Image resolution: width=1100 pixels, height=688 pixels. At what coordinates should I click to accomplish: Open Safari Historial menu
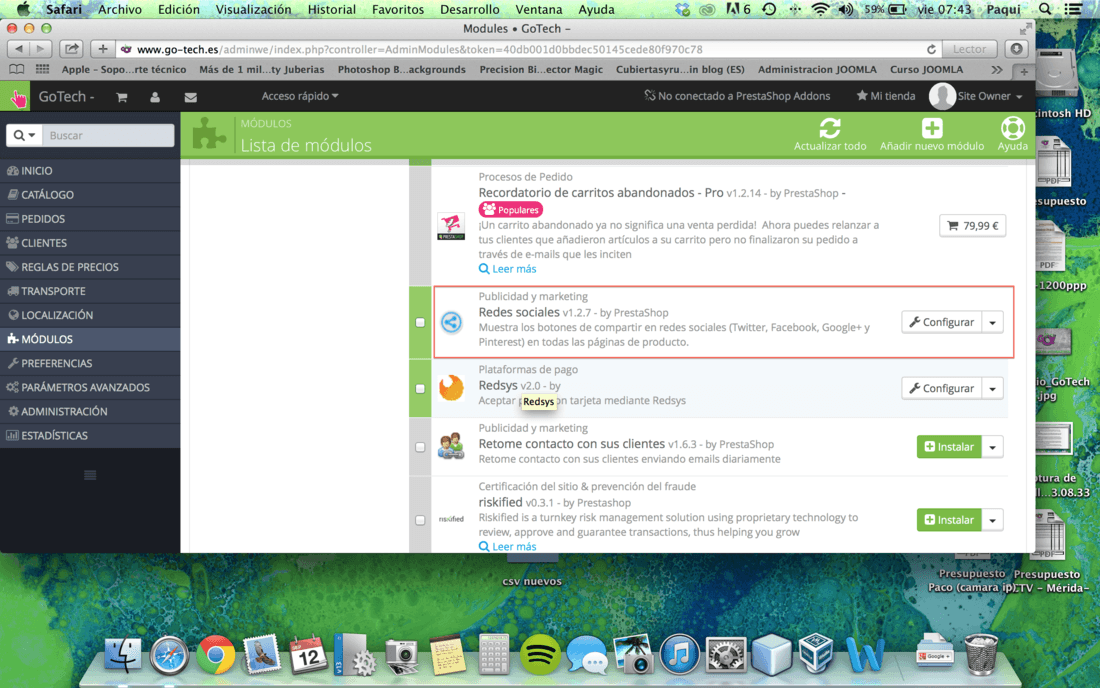click(x=332, y=9)
